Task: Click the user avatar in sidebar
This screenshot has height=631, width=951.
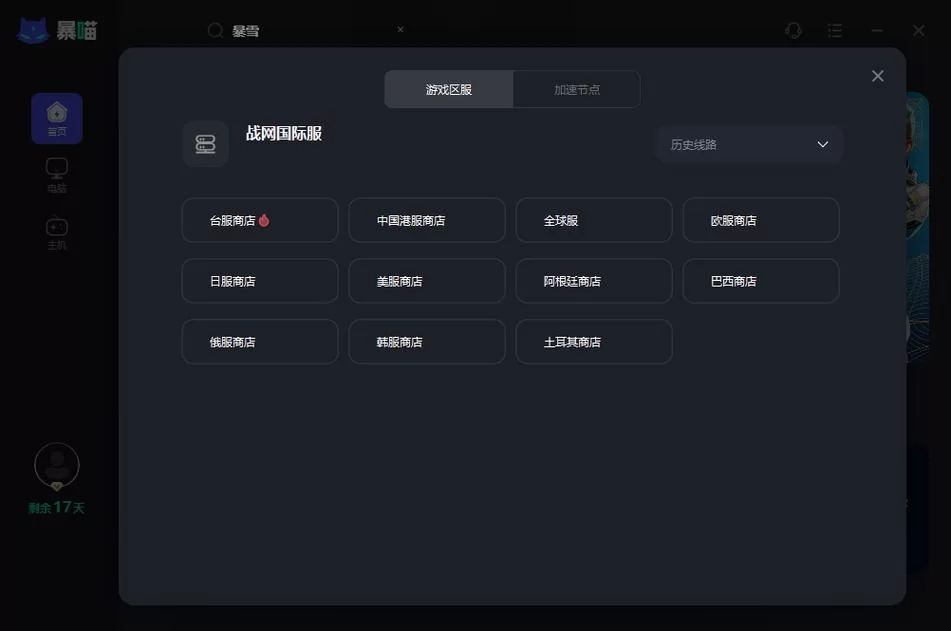Action: coord(56,466)
